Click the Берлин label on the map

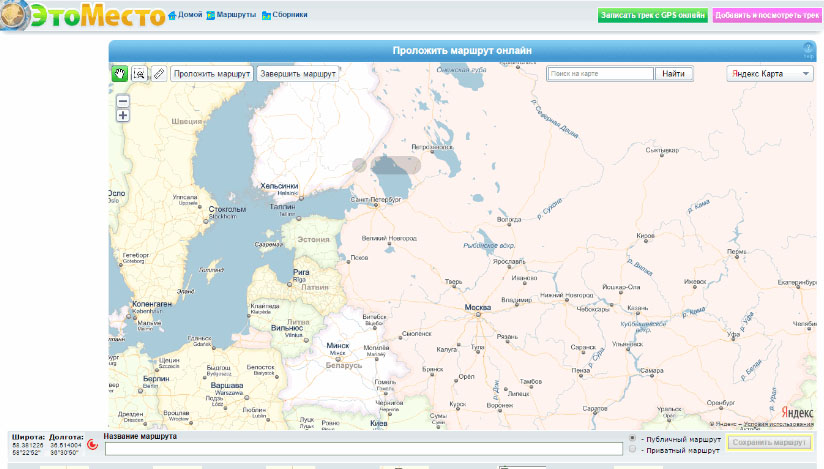[156, 379]
